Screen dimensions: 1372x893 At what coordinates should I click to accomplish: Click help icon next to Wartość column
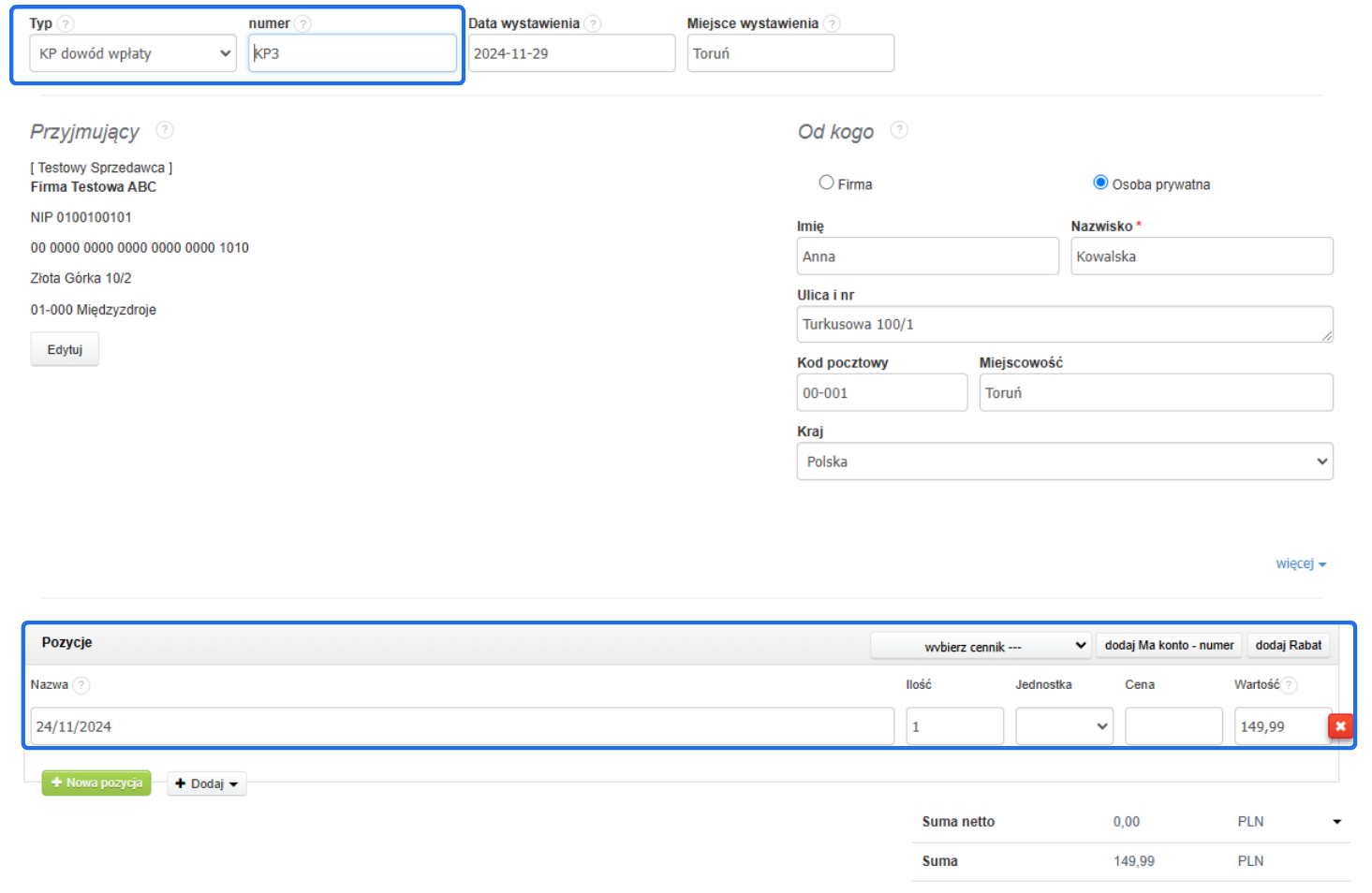tap(1290, 685)
